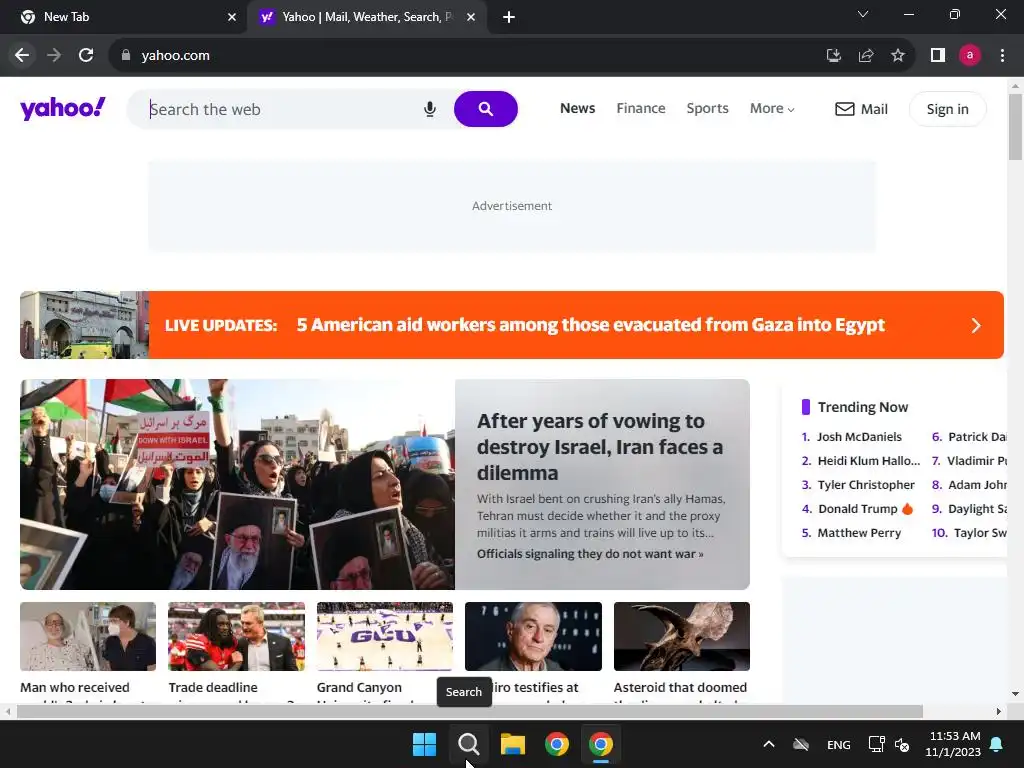Image resolution: width=1024 pixels, height=768 pixels.
Task: Open the Iran faces a dilemma headline
Action: click(x=600, y=447)
